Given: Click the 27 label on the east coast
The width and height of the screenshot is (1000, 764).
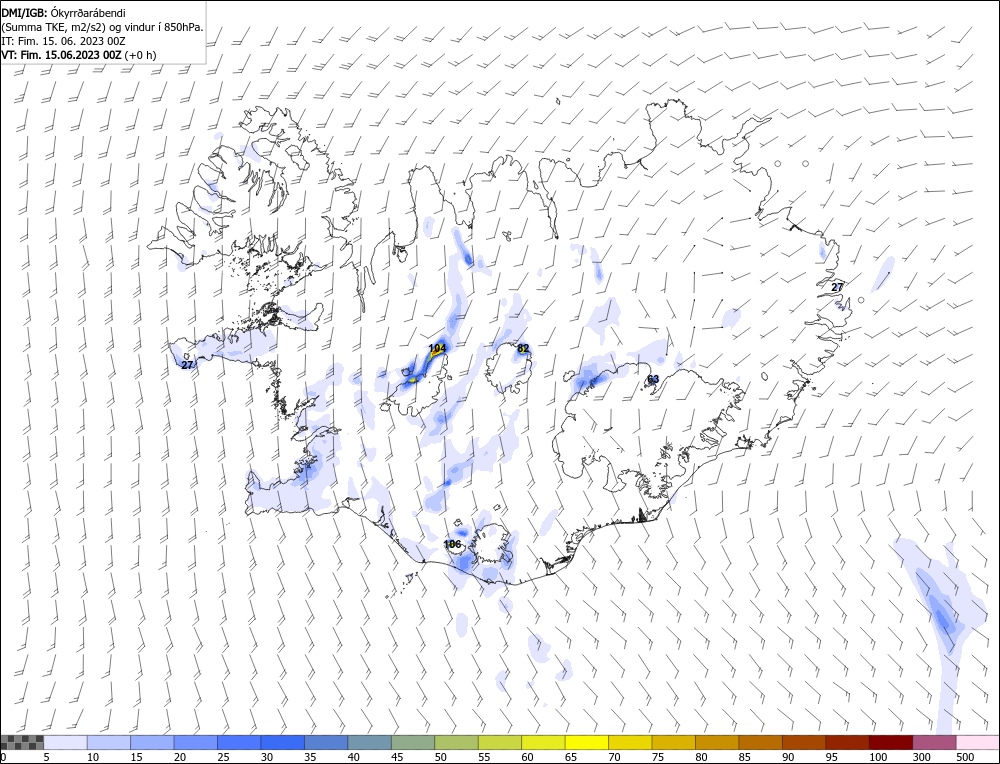Looking at the screenshot, I should point(837,287).
